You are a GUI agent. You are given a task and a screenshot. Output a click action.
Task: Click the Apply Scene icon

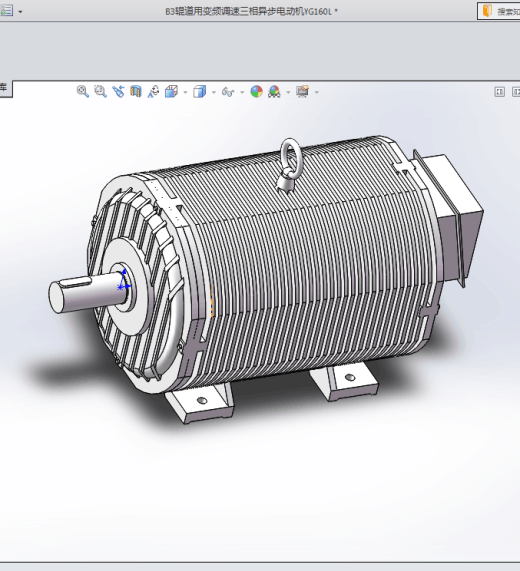[x=274, y=91]
